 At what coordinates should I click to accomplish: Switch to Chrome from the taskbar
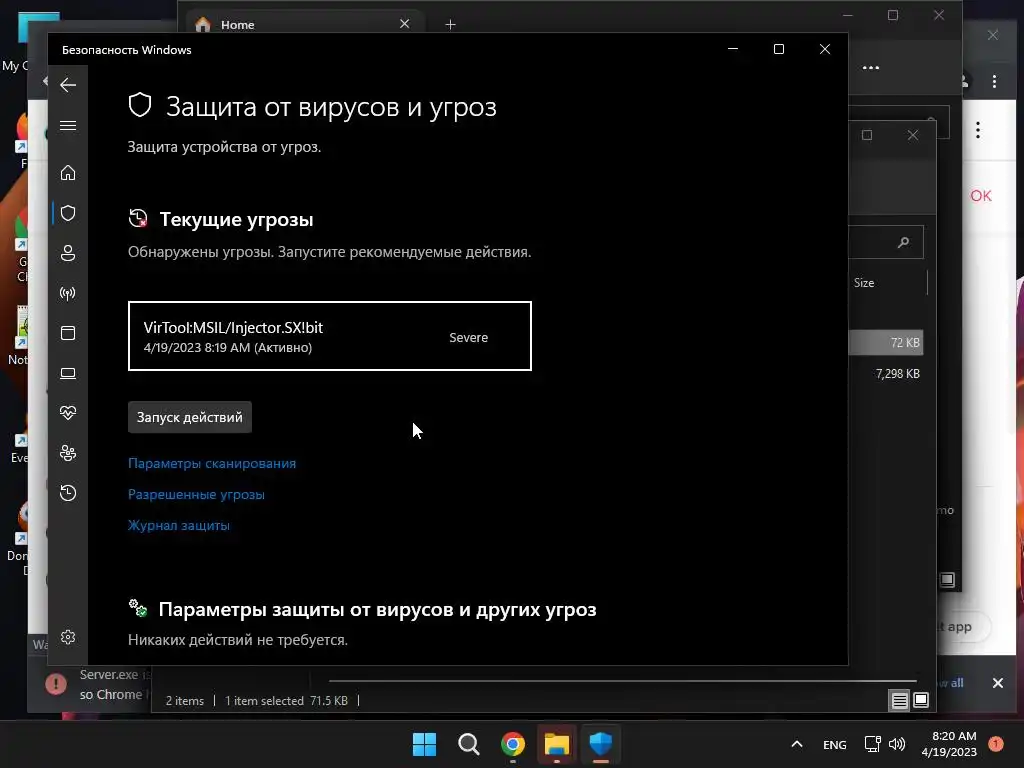pos(513,744)
